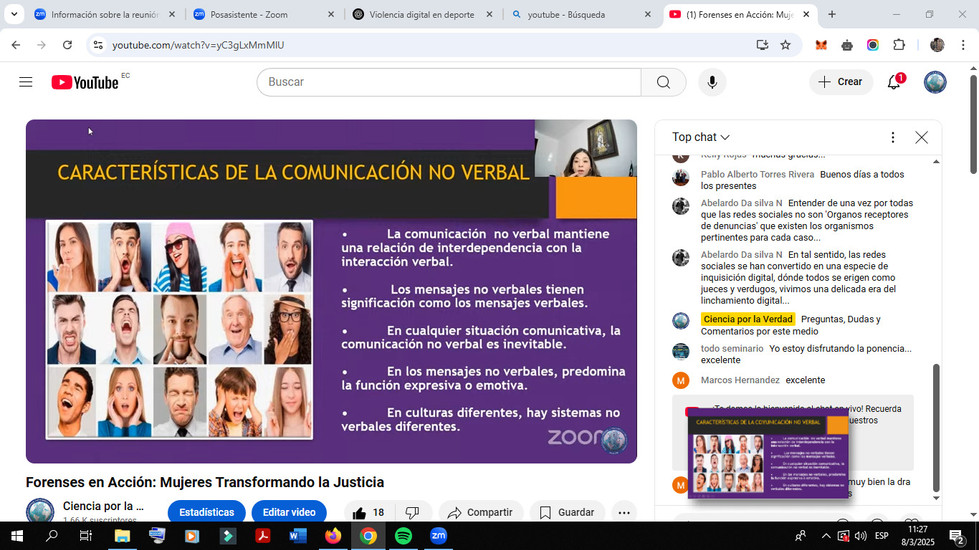Go to YouTube home via logo
The height and width of the screenshot is (550, 979).
[85, 82]
